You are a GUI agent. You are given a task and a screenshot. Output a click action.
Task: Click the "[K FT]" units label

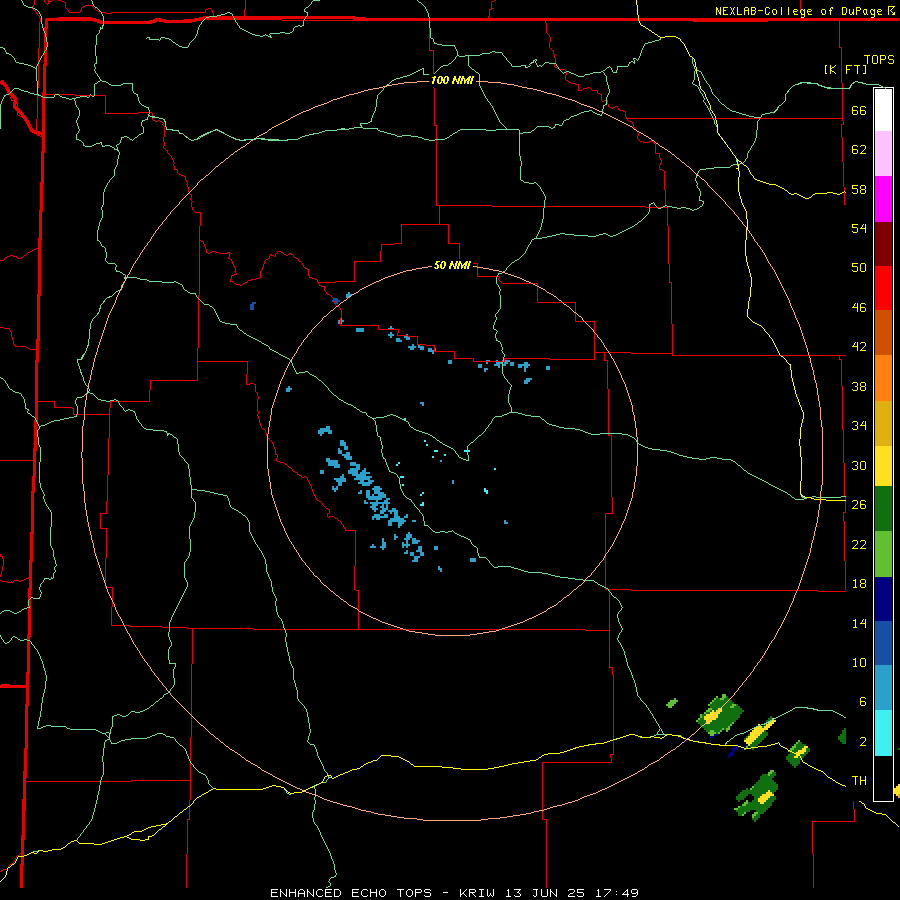tap(845, 69)
